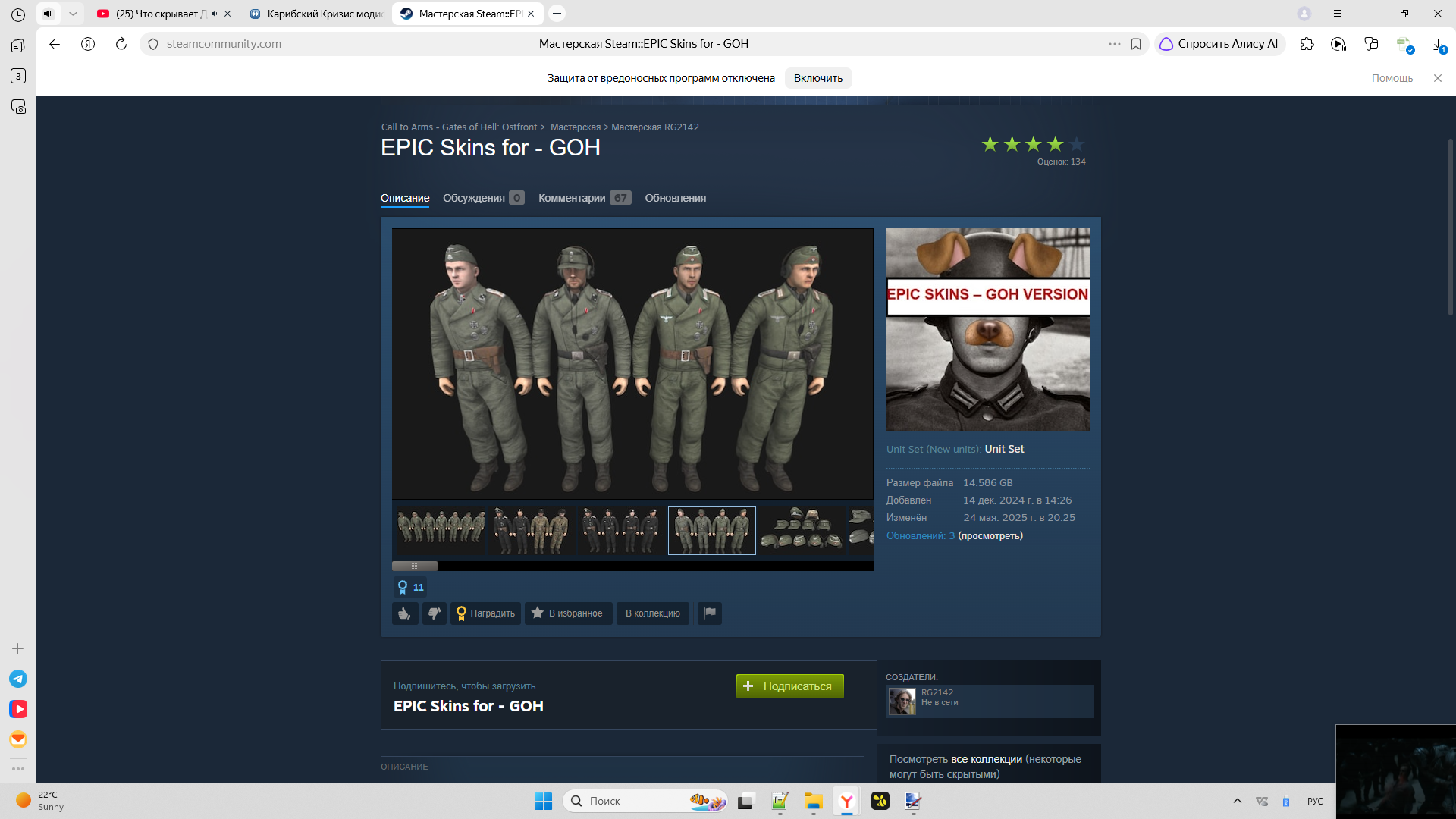Select second uniforms thumbnail
This screenshot has height=819, width=1456.
pos(531,530)
